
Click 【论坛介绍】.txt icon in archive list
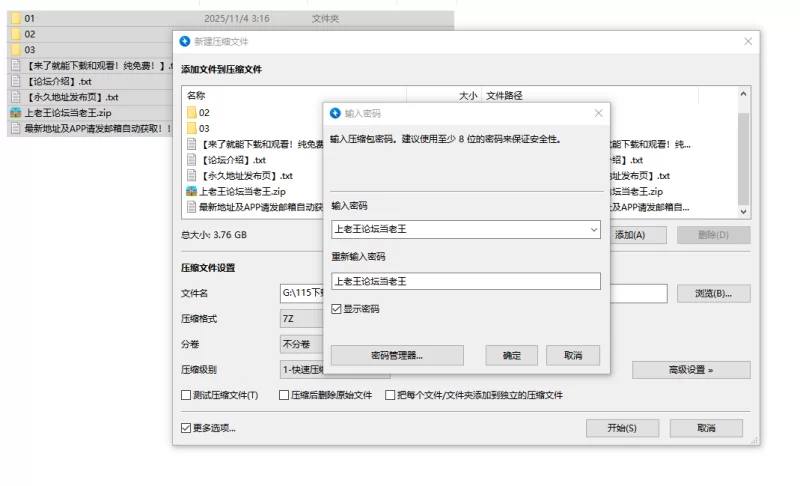[191, 160]
